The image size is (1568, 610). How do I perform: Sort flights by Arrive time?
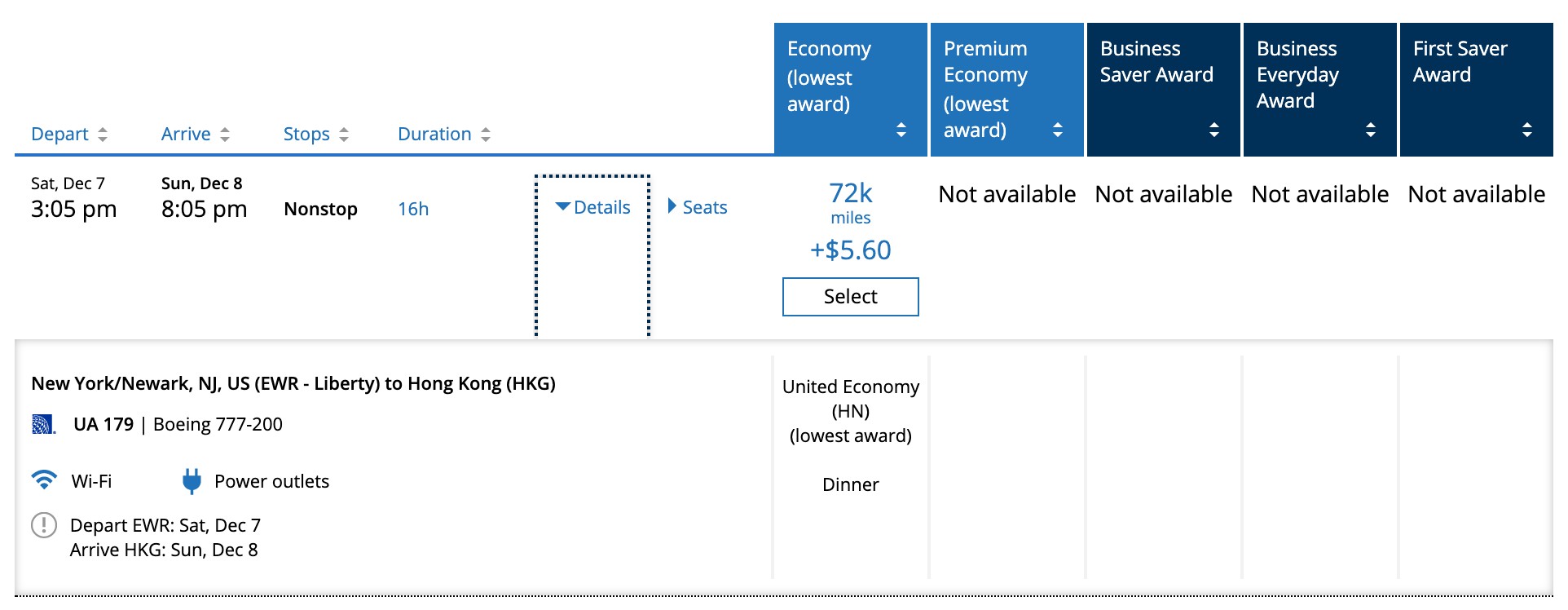point(186,134)
